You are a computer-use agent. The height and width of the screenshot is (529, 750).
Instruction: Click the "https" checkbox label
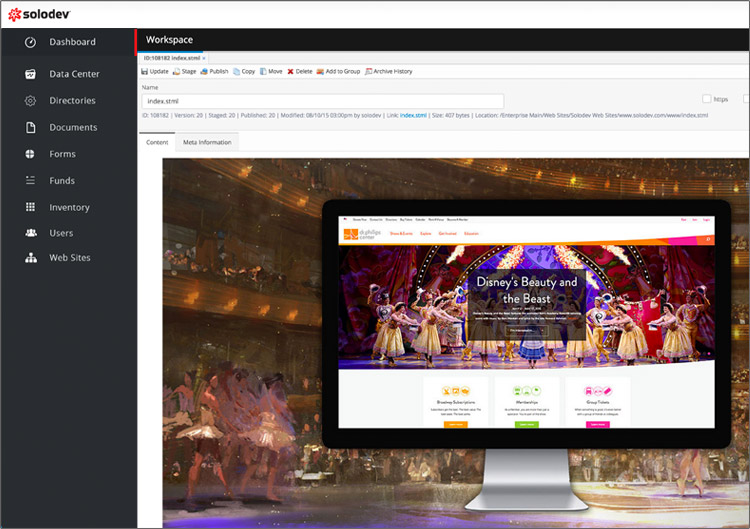click(x=721, y=99)
